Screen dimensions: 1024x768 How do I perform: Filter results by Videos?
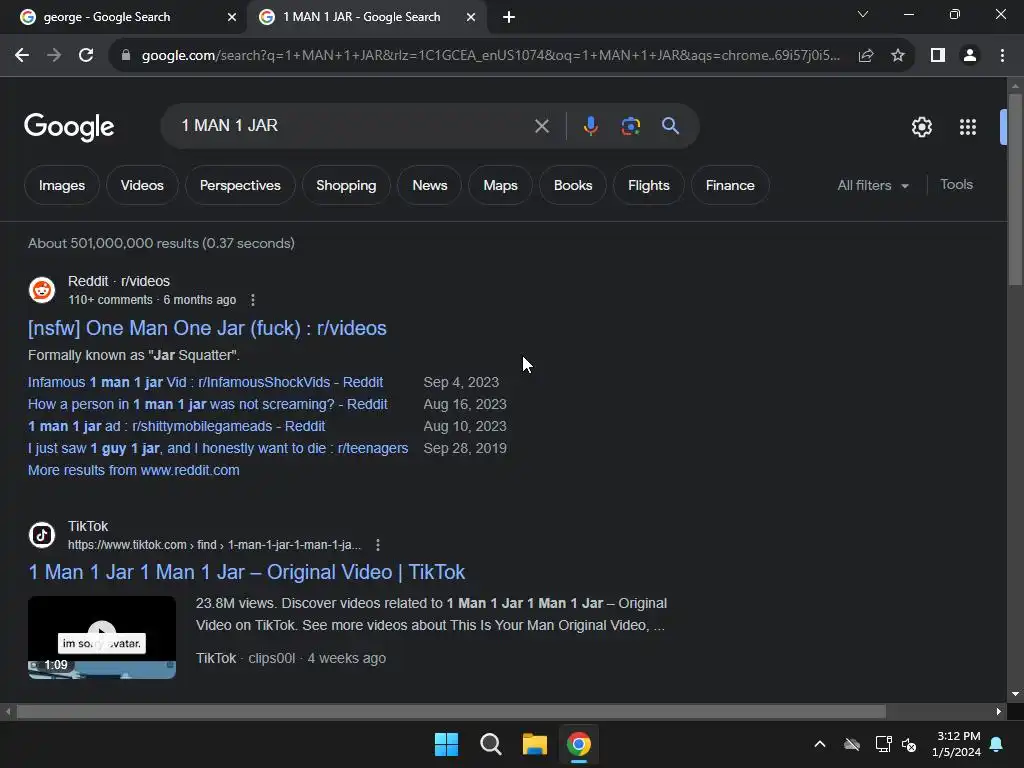pos(142,185)
